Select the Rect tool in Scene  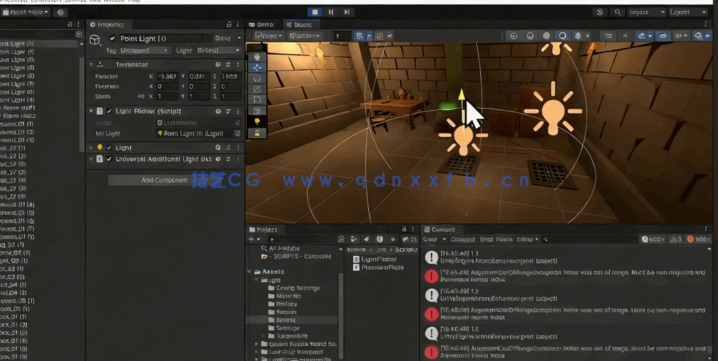pyautogui.click(x=257, y=100)
